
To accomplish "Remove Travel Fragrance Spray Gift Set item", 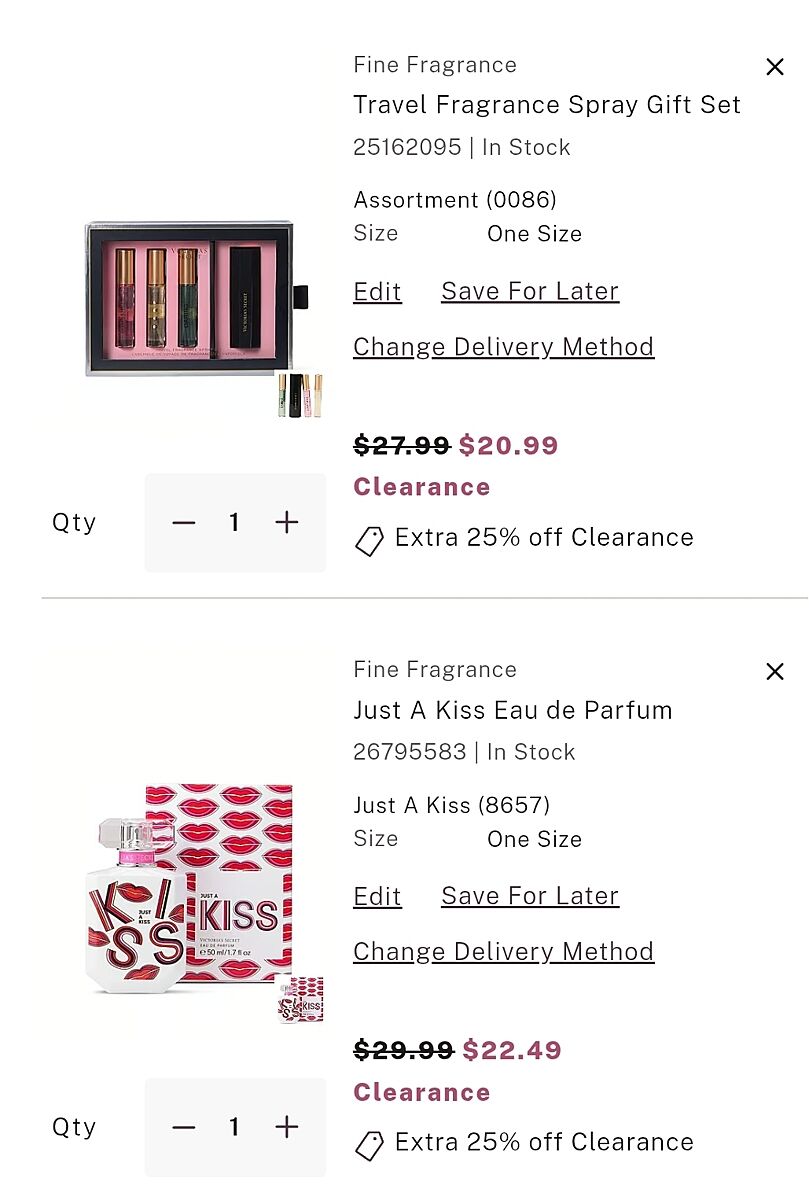I will (x=774, y=67).
